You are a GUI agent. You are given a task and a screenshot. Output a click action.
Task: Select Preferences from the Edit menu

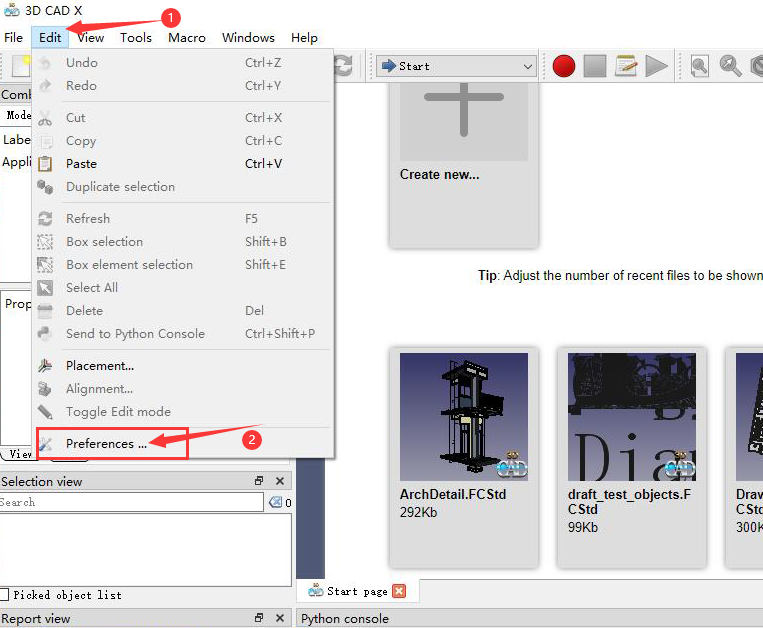click(x=106, y=443)
